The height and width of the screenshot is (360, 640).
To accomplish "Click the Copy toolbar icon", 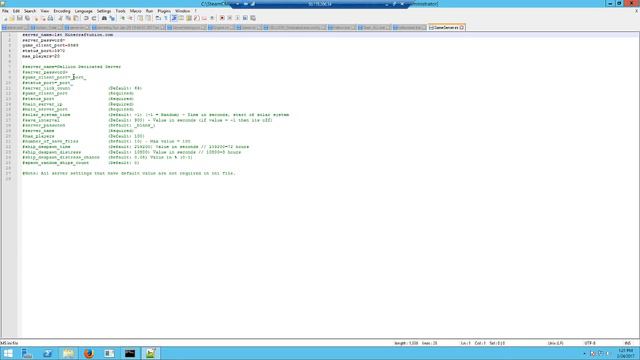I will click(68, 18).
